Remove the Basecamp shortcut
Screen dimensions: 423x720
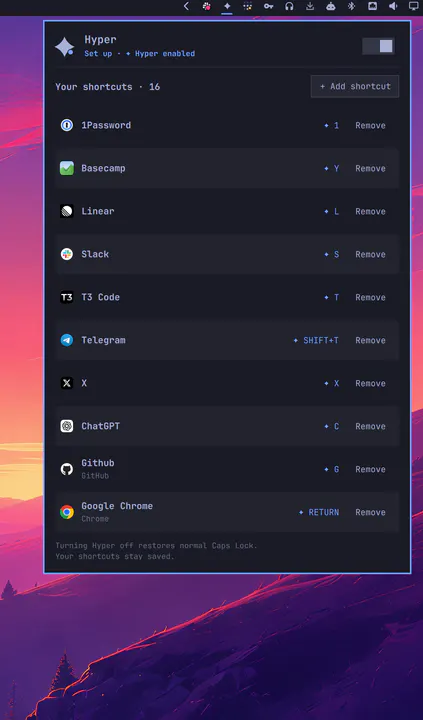[370, 169]
